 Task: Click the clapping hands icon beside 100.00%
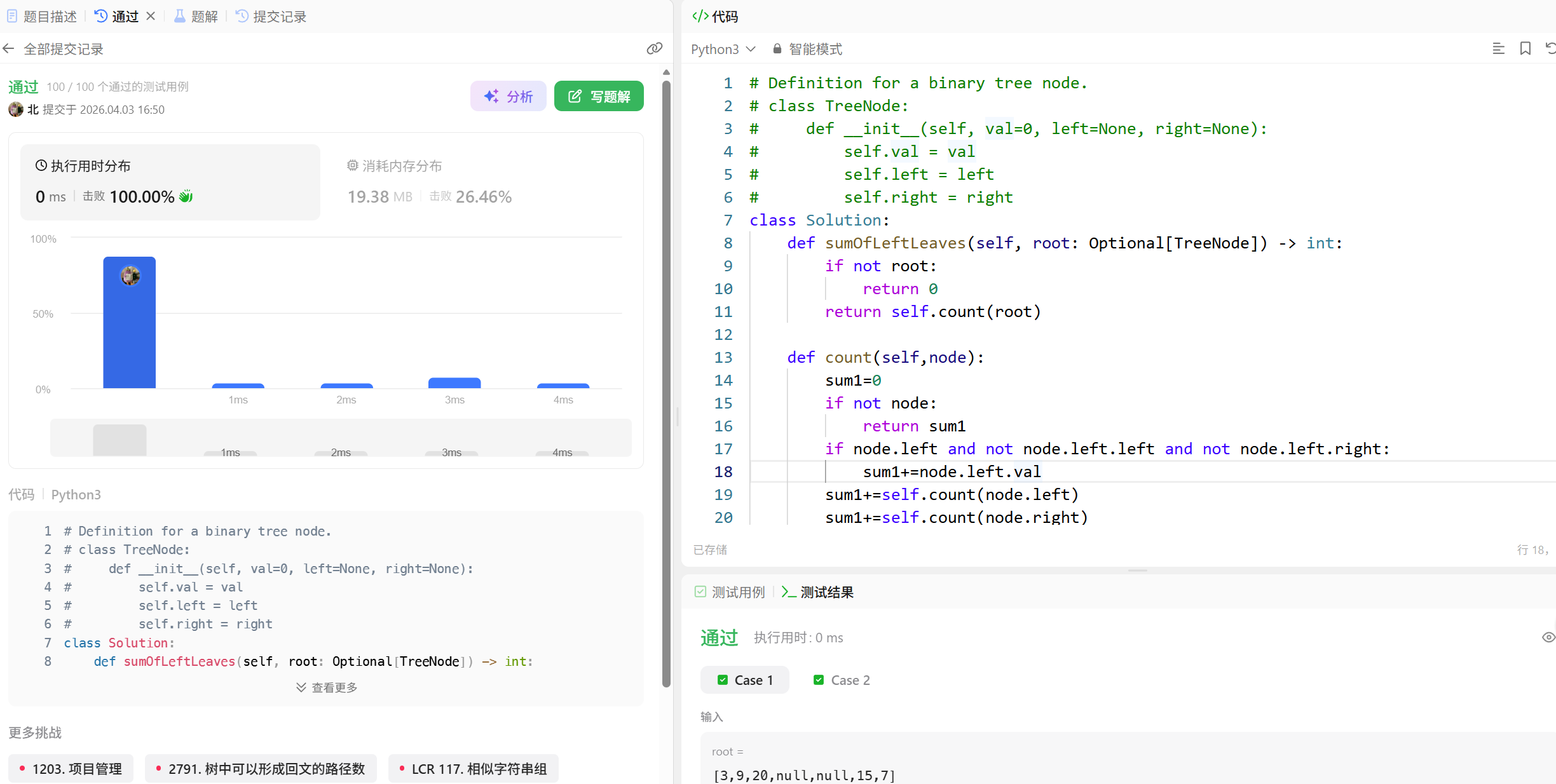pos(186,196)
